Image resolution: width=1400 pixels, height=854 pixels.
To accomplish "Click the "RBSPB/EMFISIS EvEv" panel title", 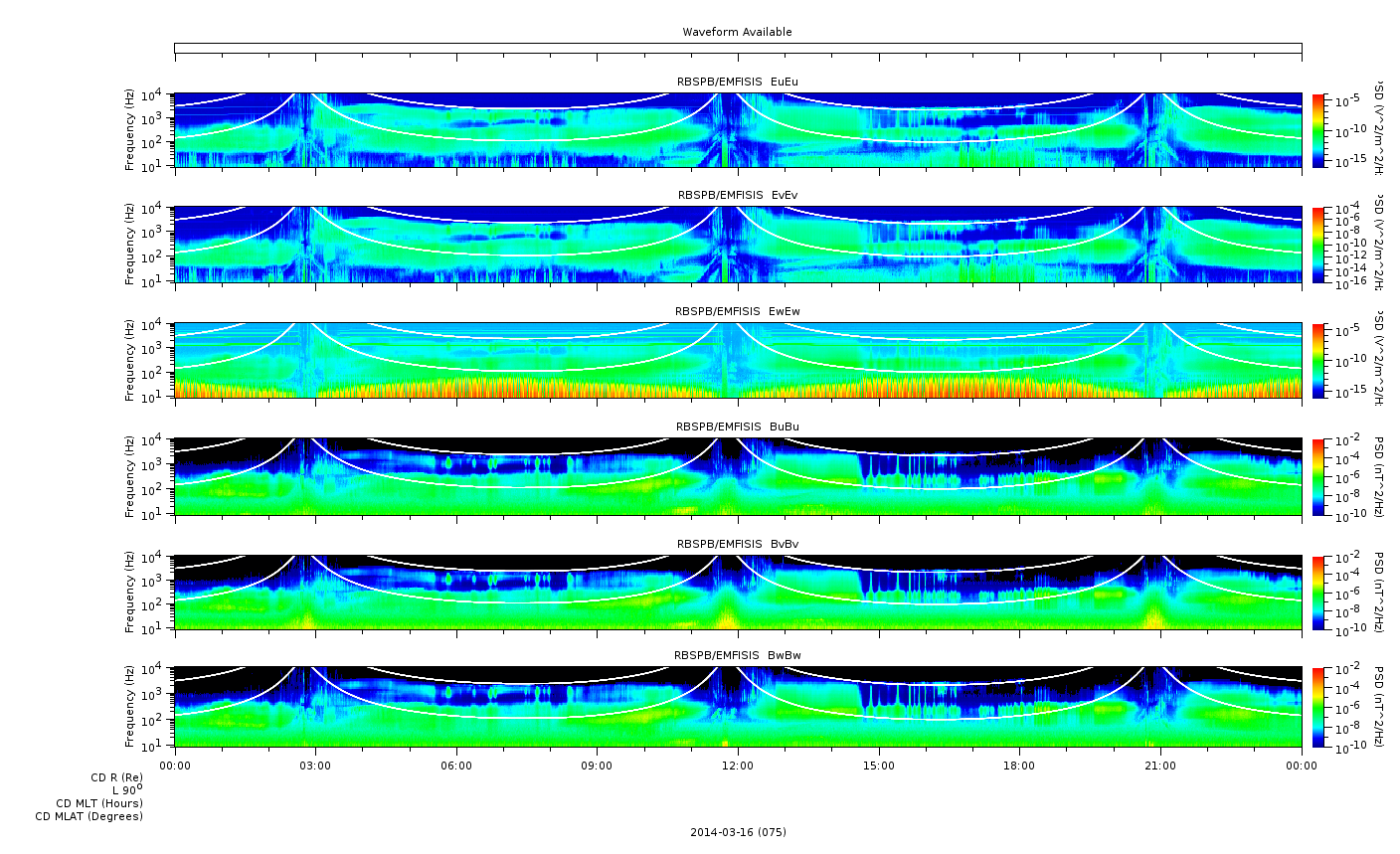I will [x=738, y=195].
